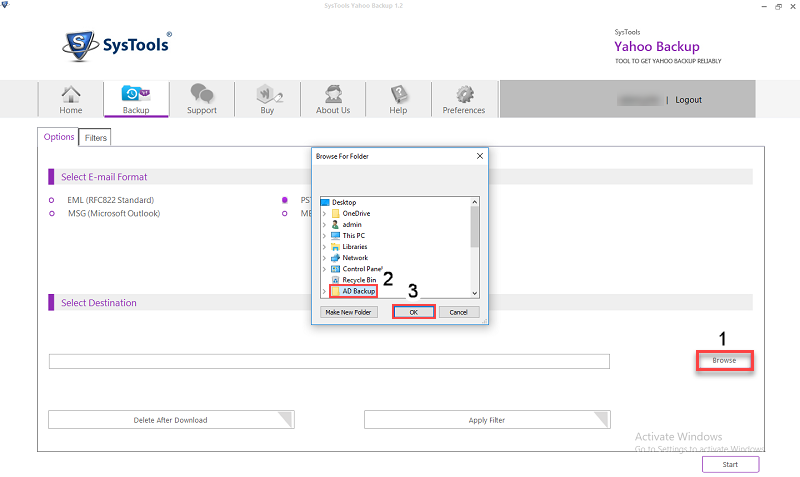Viewport: 800px width, 477px height.
Task: Select the Desktop label in tree
Action: [344, 203]
